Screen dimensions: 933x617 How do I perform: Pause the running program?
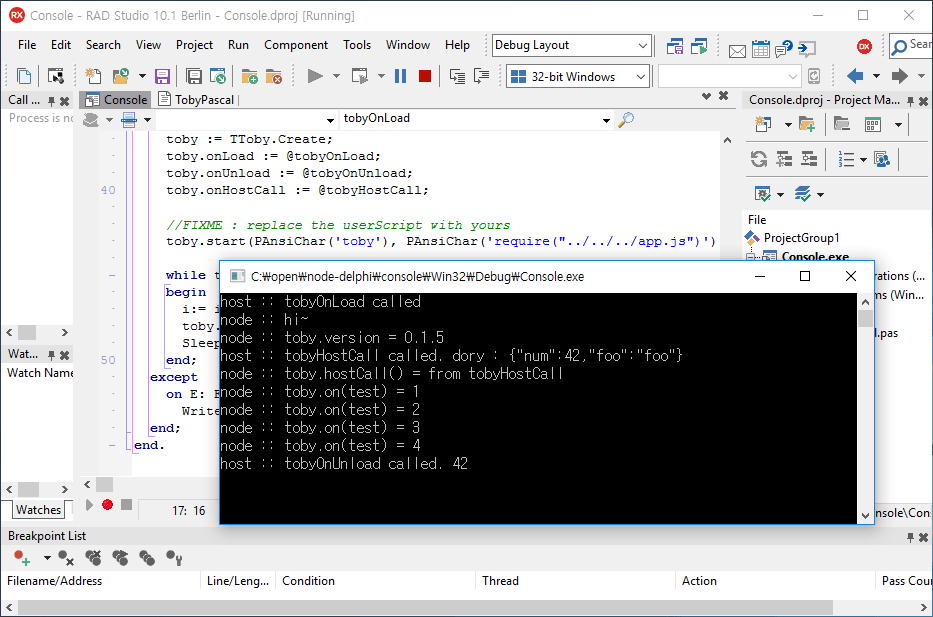(400, 76)
